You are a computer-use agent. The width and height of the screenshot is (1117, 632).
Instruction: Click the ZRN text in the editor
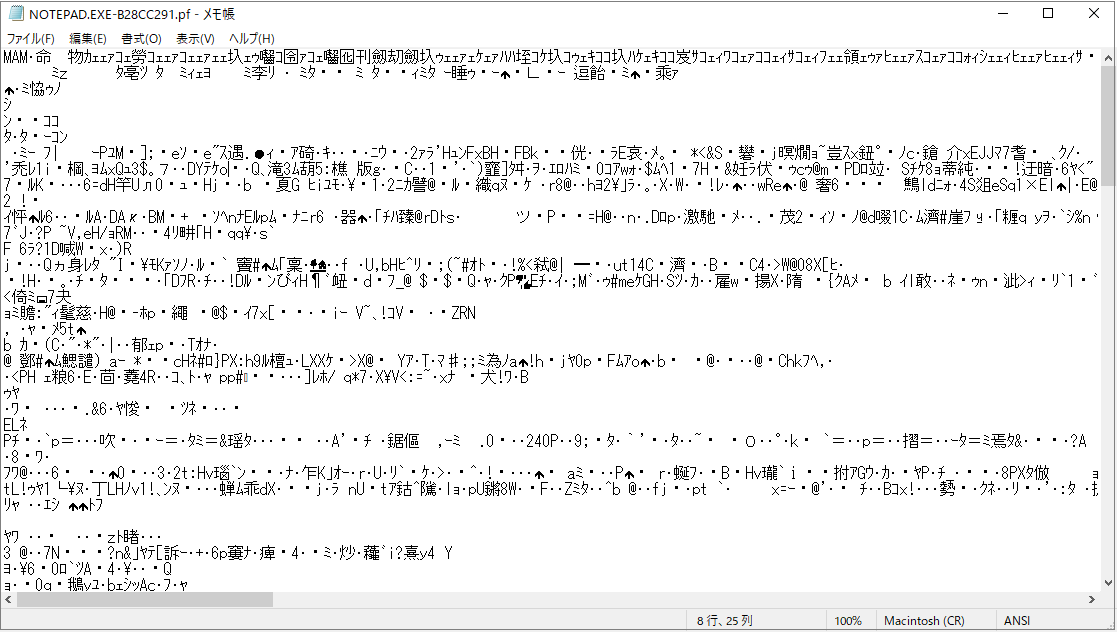463,313
